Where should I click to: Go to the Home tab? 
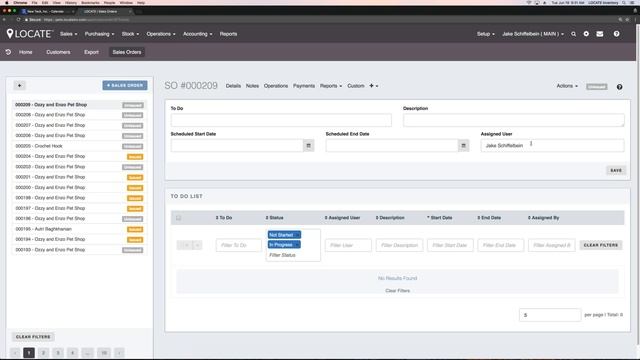[x=25, y=52]
